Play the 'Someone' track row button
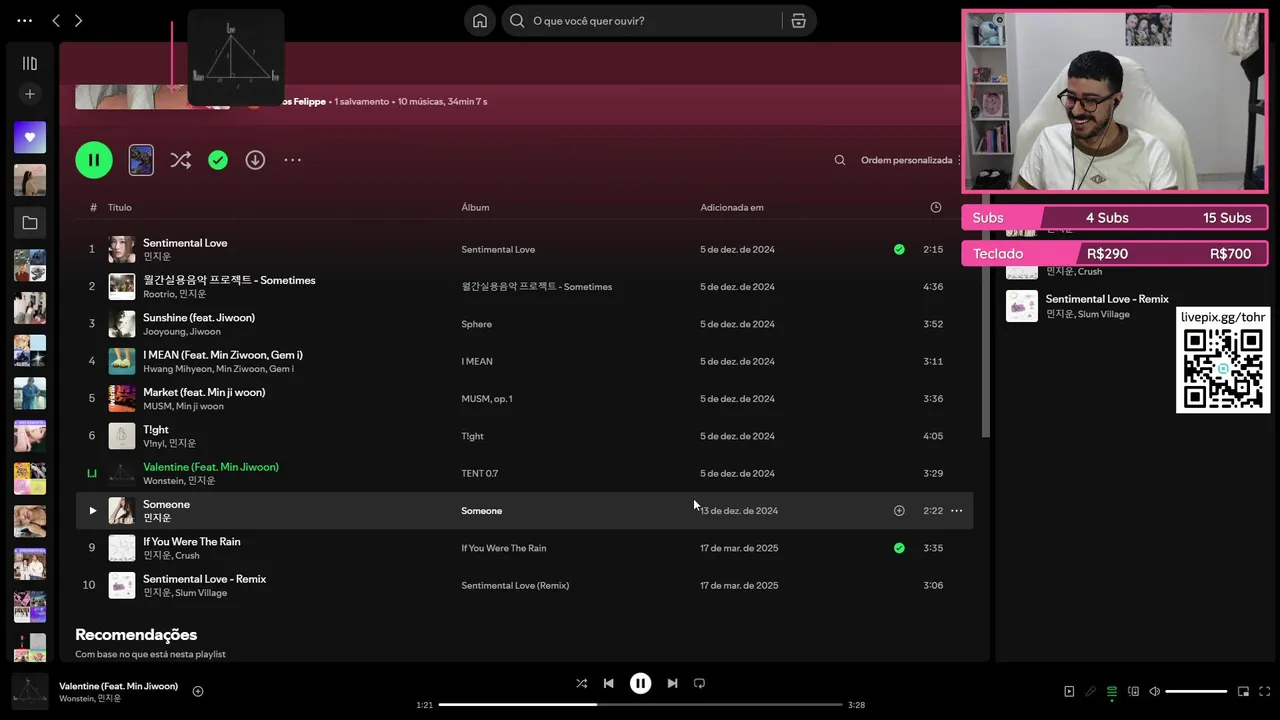 (x=92, y=511)
